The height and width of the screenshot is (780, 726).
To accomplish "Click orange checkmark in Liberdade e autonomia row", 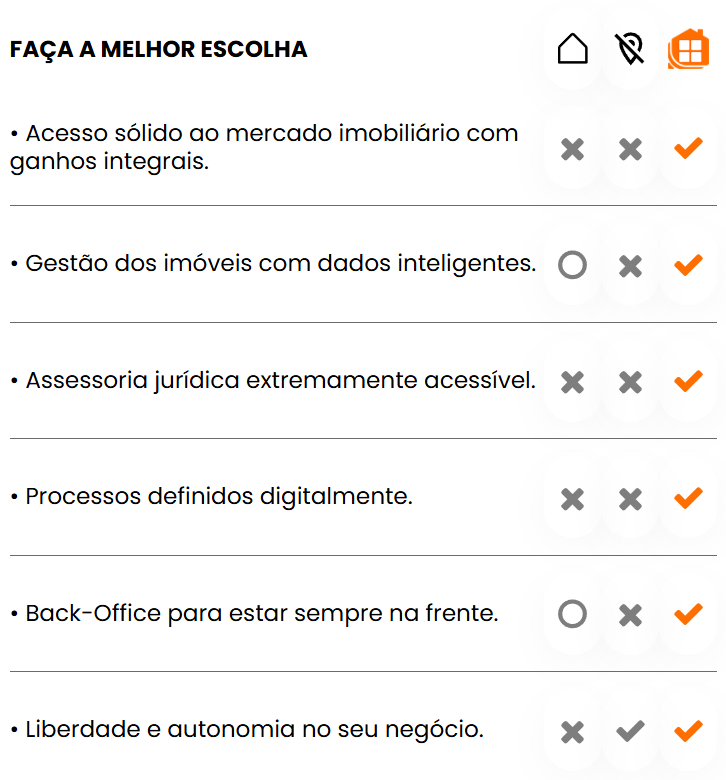I will [x=688, y=731].
